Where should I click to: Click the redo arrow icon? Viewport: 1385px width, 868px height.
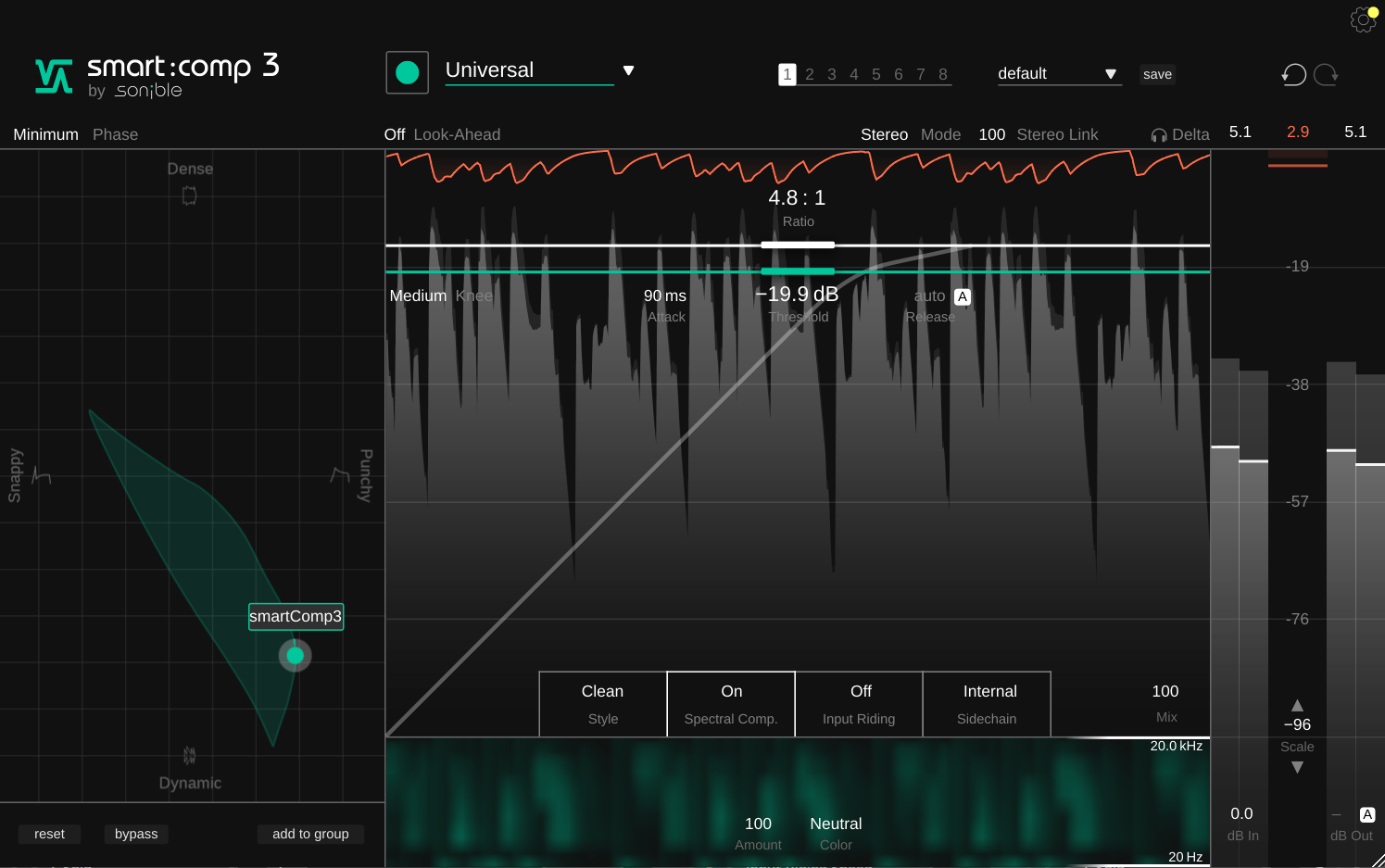coord(1326,74)
